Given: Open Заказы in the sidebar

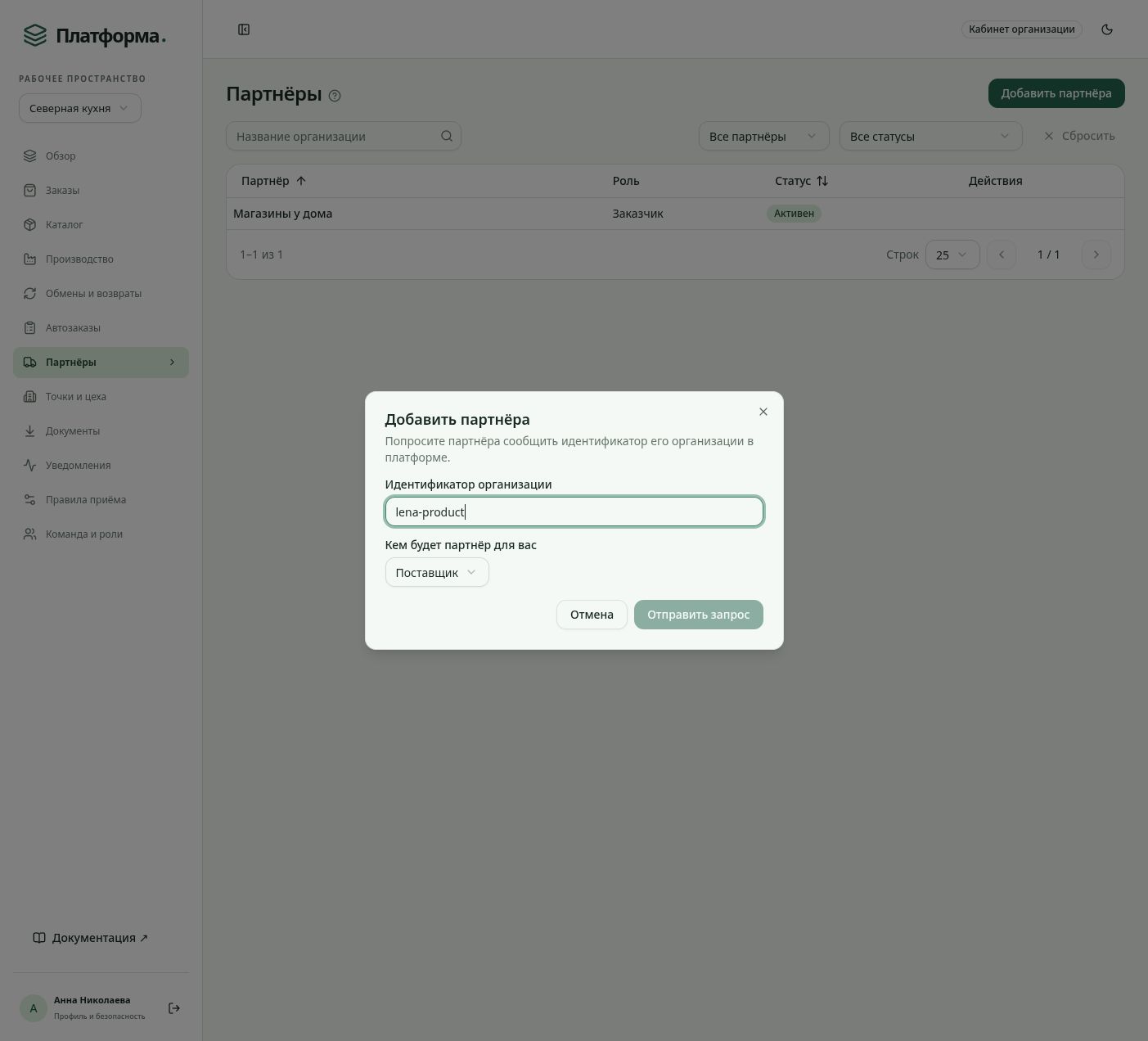Looking at the screenshot, I should click(x=101, y=190).
